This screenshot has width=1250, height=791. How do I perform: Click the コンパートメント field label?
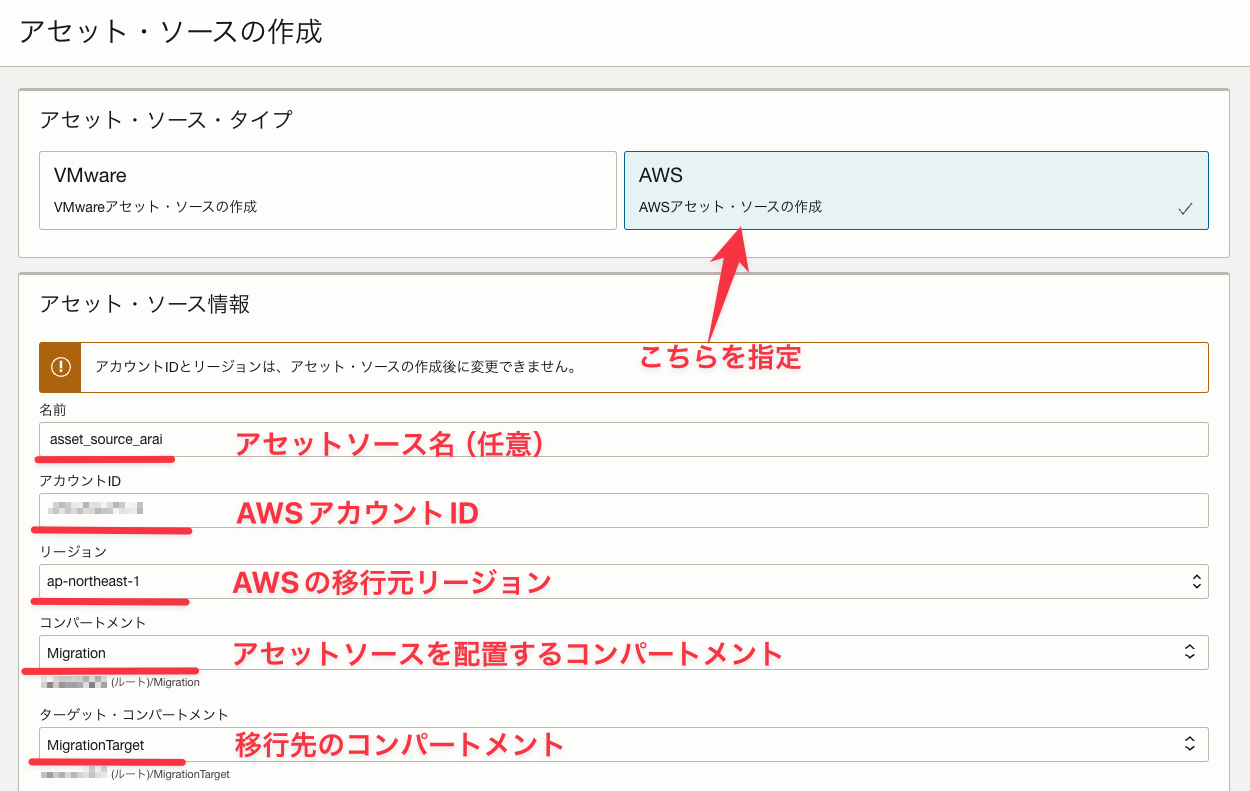(93, 623)
